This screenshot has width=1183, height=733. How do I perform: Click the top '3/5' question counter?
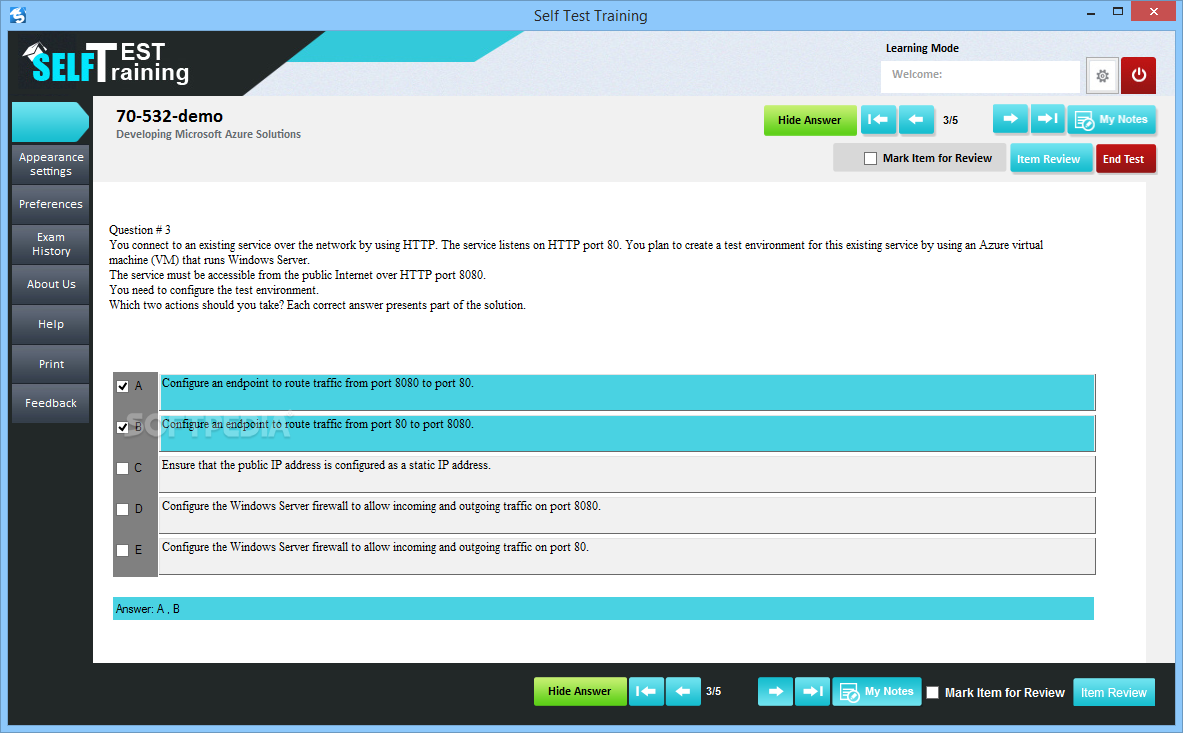tap(951, 121)
